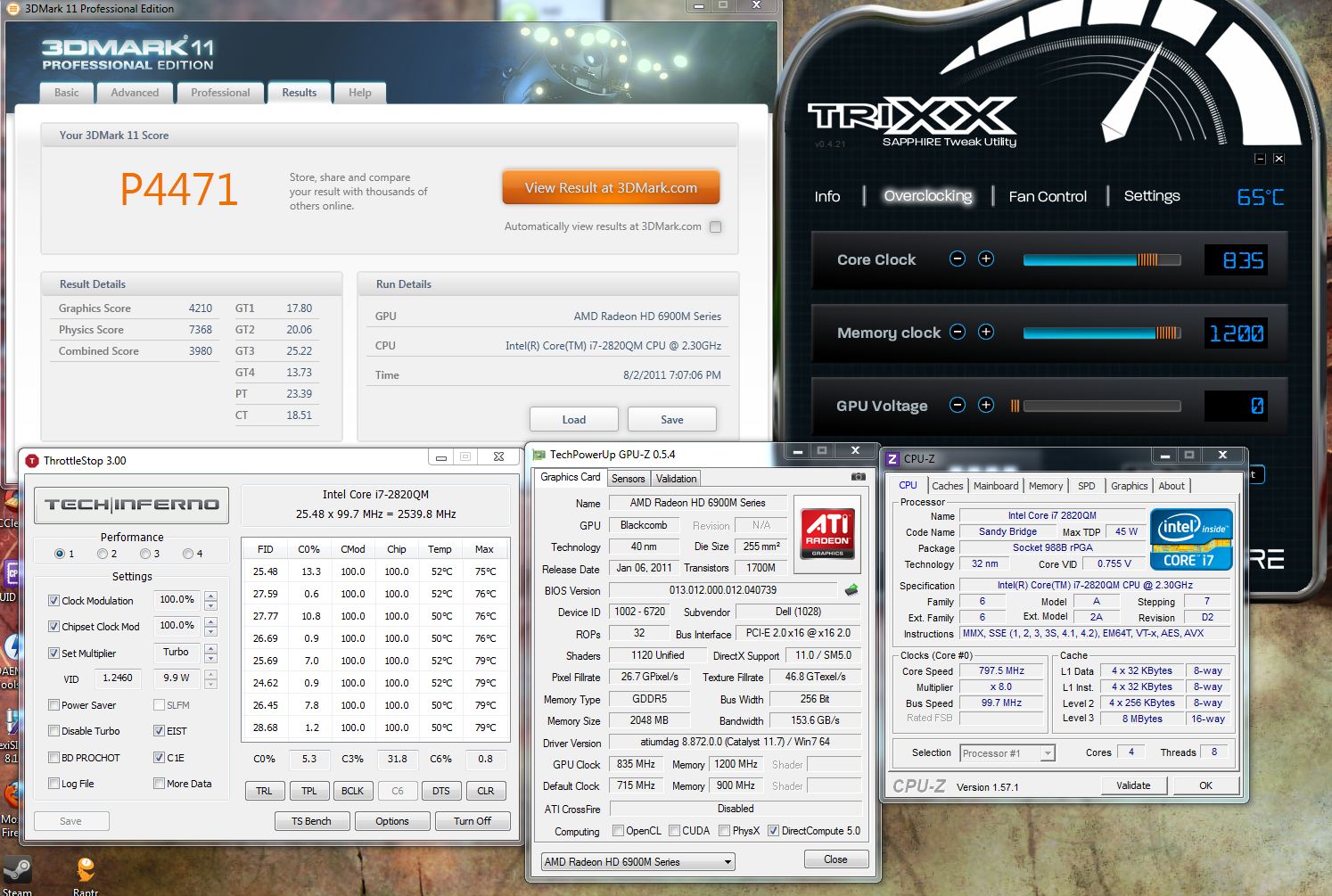Close the TRIXX utility window
Screen dimensions: 1332x896
pos(1279,159)
